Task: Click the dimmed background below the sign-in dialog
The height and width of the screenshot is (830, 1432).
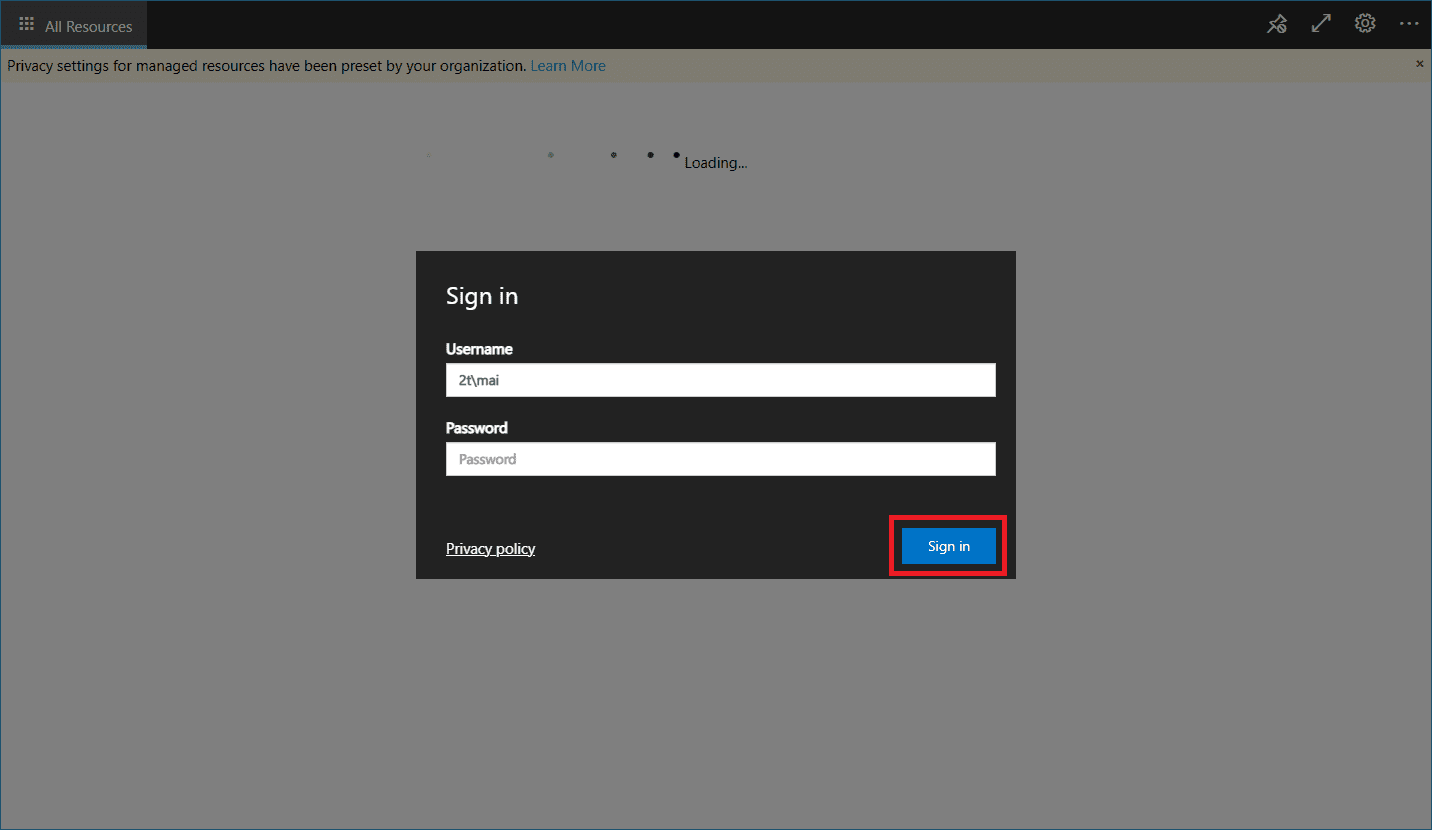Action: (x=716, y=700)
